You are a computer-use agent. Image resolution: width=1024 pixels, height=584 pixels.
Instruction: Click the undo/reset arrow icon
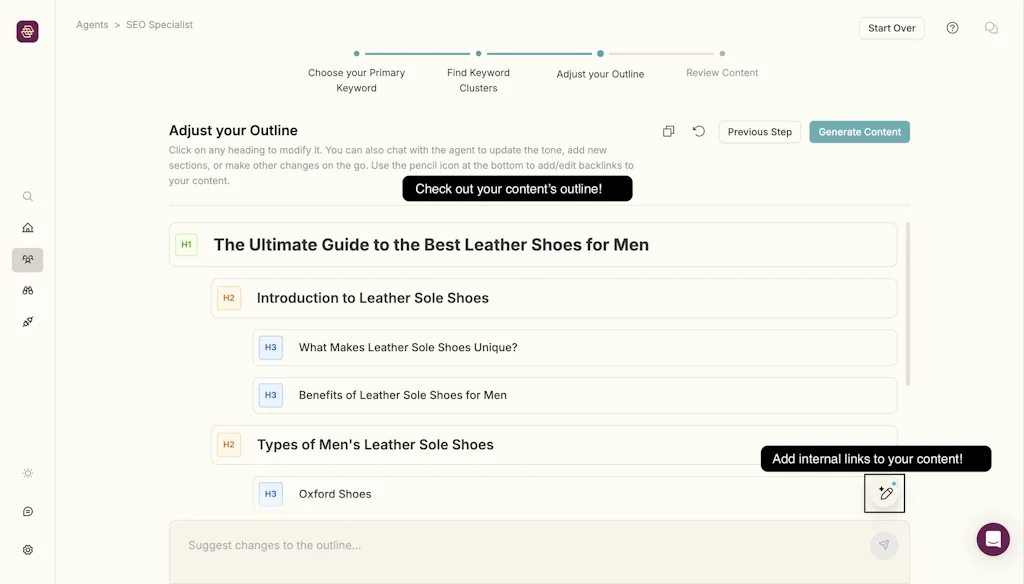(x=699, y=132)
